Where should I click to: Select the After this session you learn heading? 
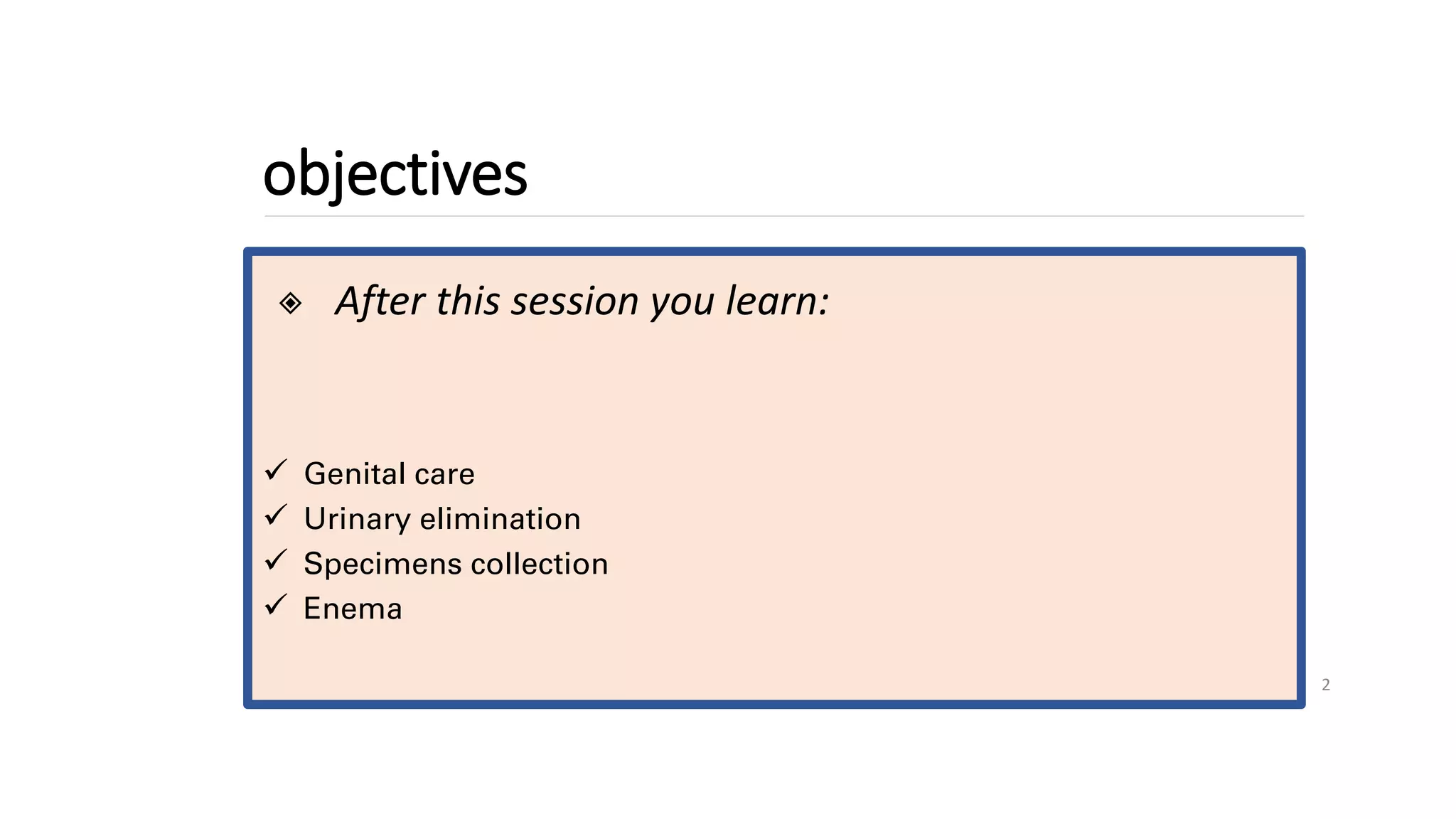[x=582, y=301]
